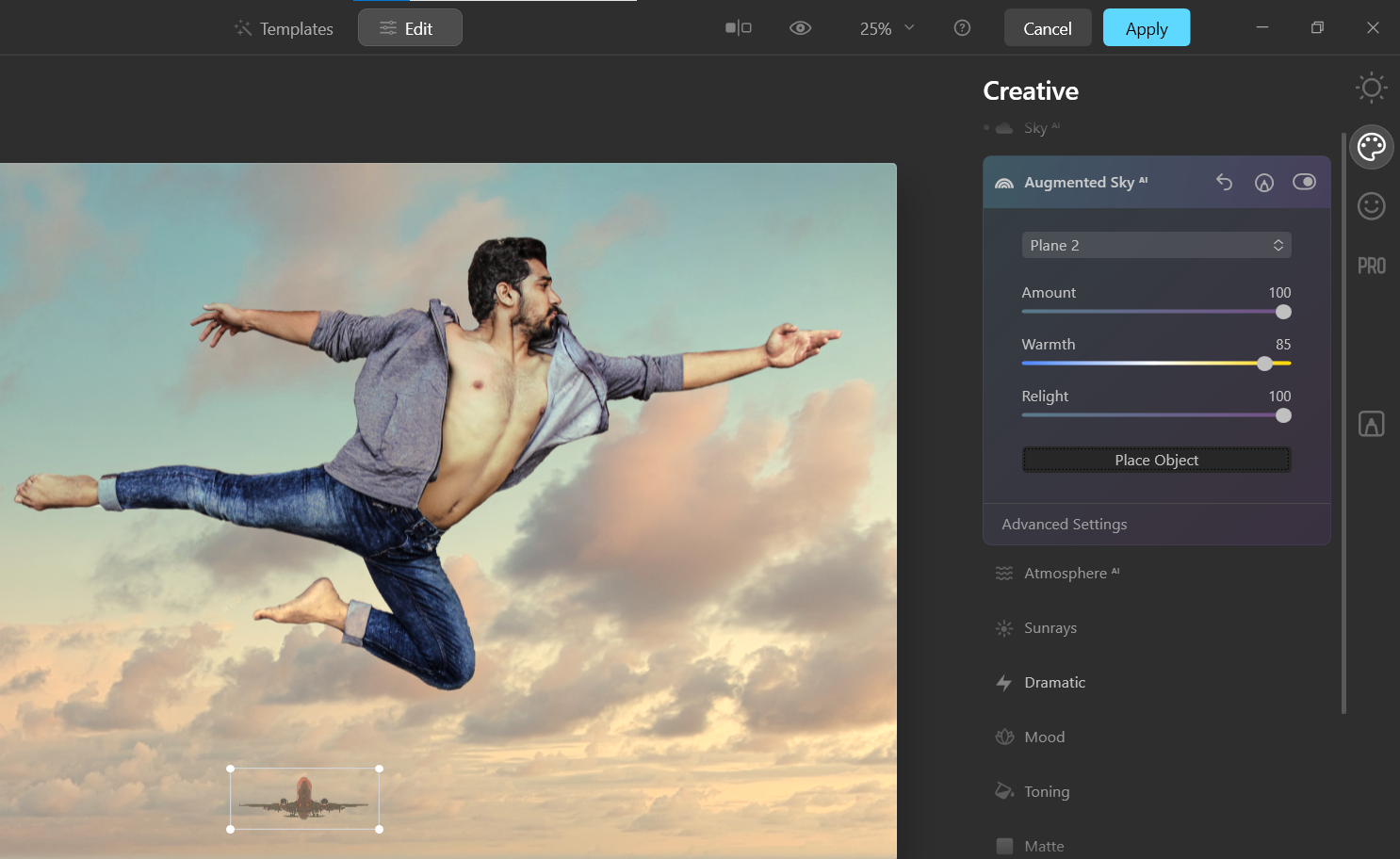Click the Relight value 100

[1279, 396]
